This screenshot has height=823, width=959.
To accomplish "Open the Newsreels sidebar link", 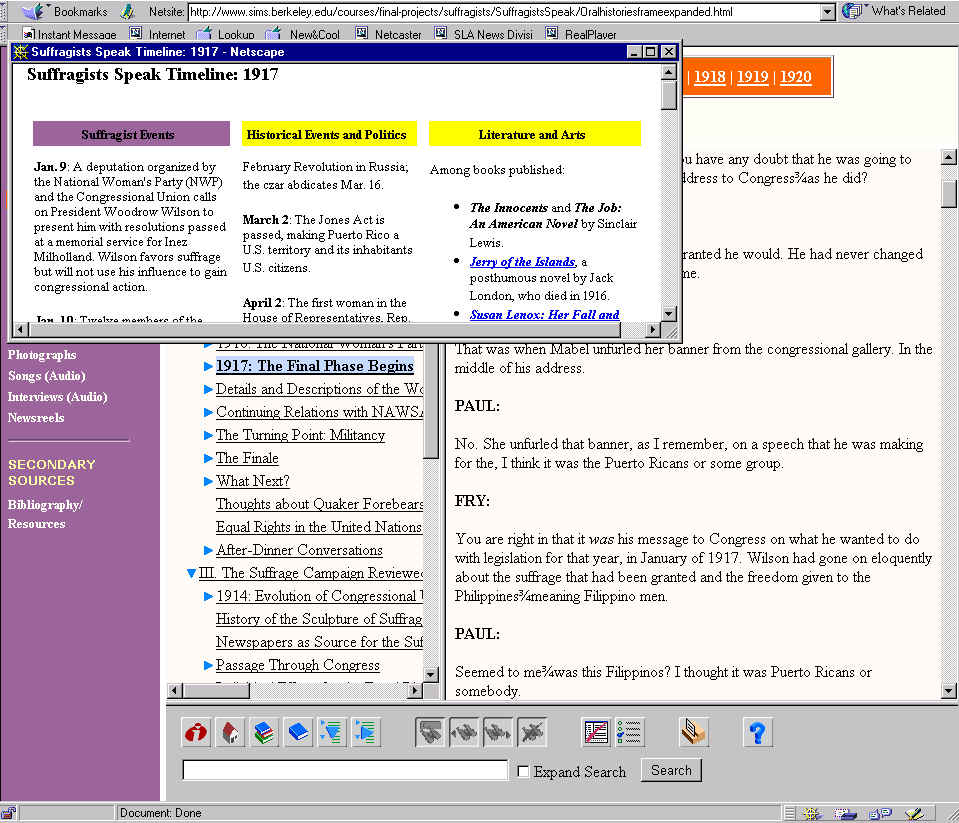I will [36, 418].
